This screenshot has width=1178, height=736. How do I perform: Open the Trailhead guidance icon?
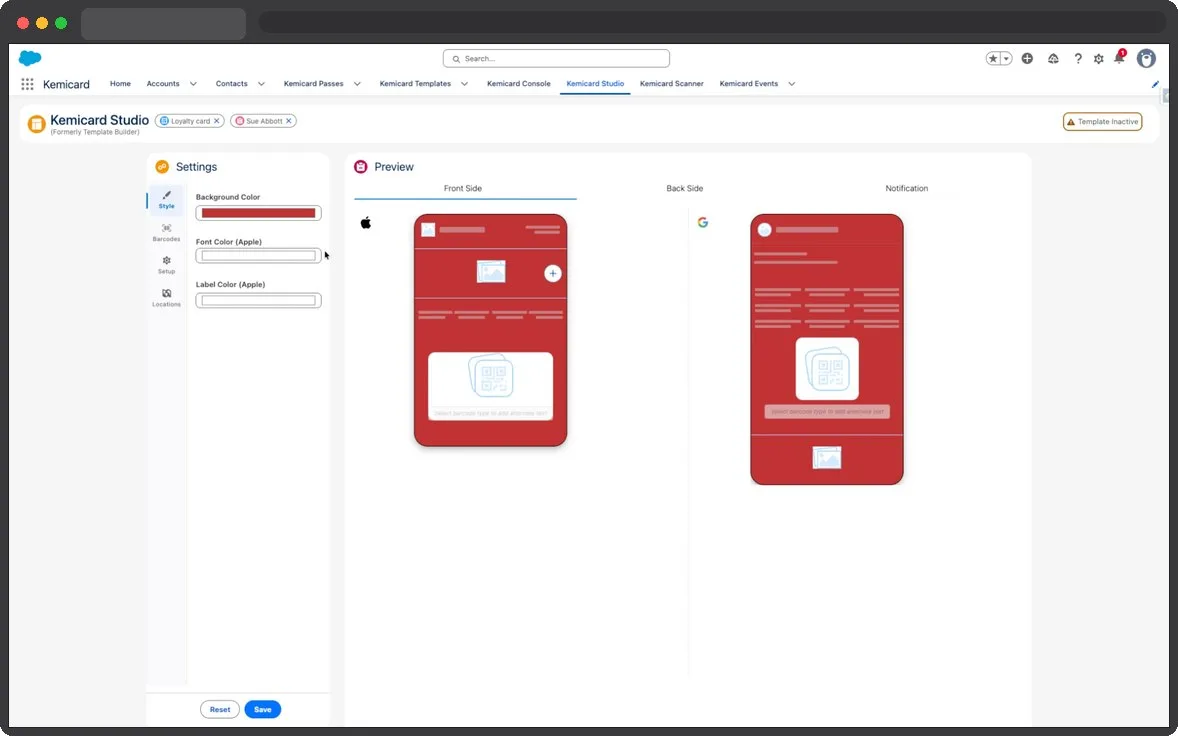click(x=1053, y=59)
